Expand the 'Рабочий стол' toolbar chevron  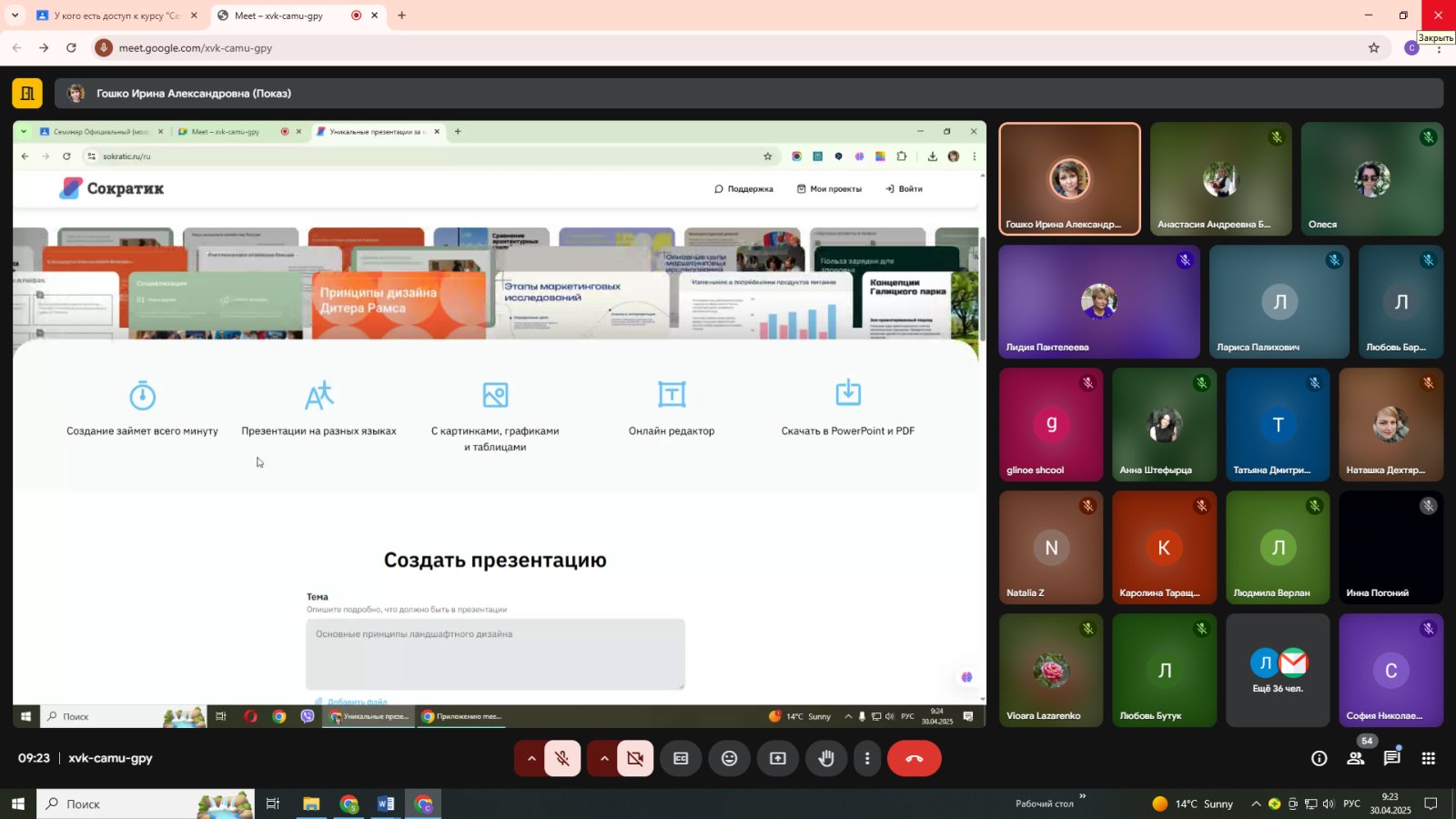point(1083,797)
